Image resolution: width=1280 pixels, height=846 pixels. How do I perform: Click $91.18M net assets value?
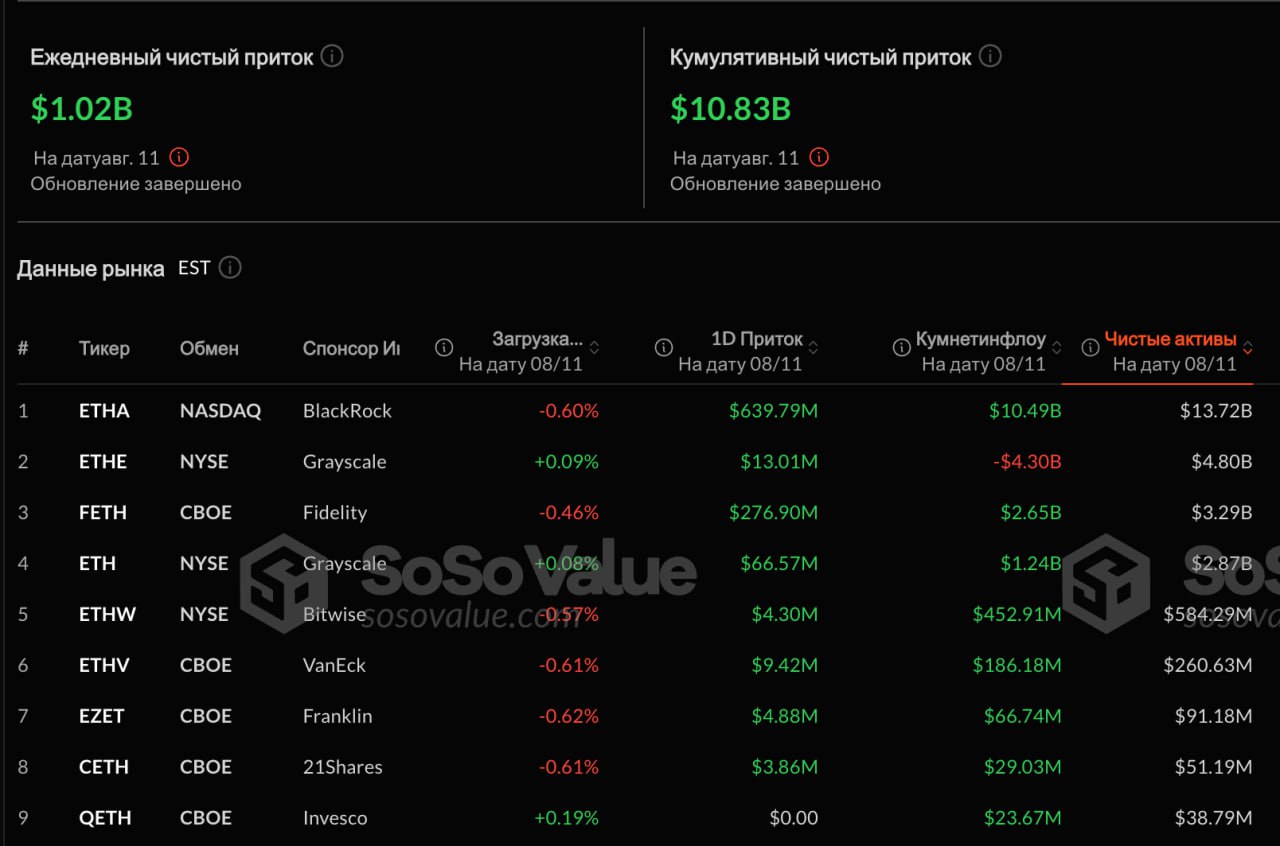pos(1214,716)
